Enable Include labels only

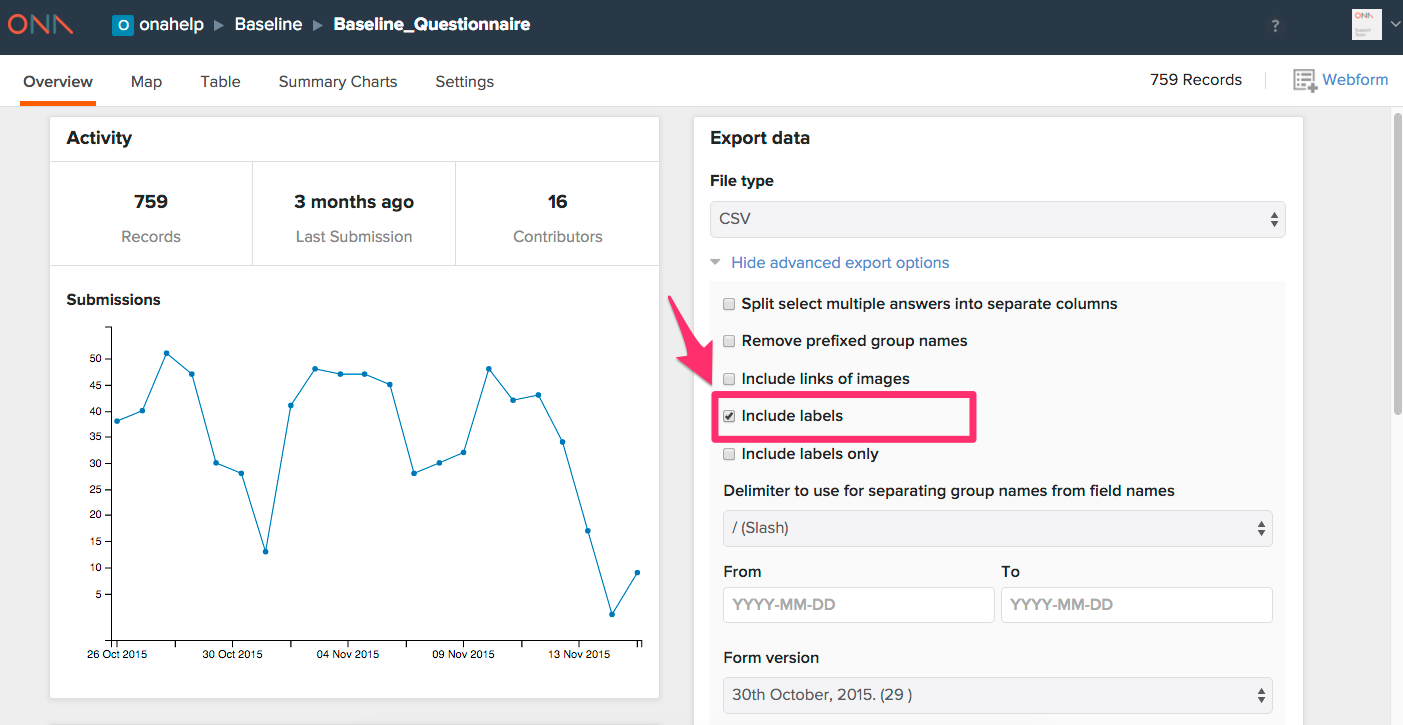729,454
